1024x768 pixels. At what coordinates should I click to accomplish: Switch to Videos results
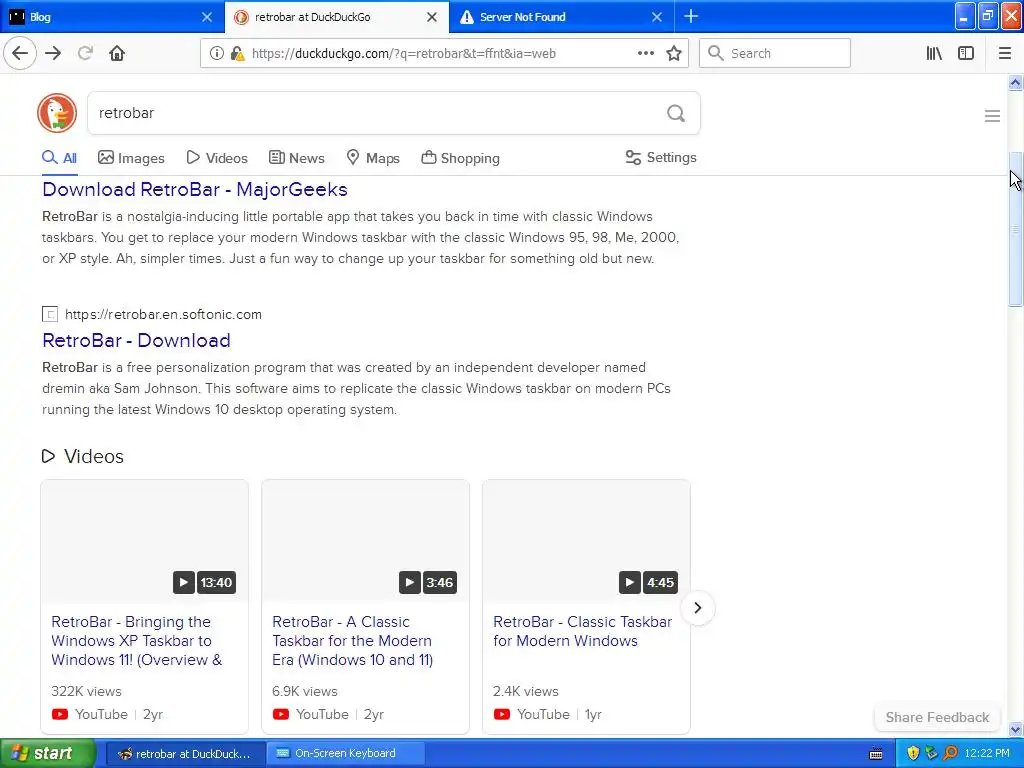[x=217, y=158]
